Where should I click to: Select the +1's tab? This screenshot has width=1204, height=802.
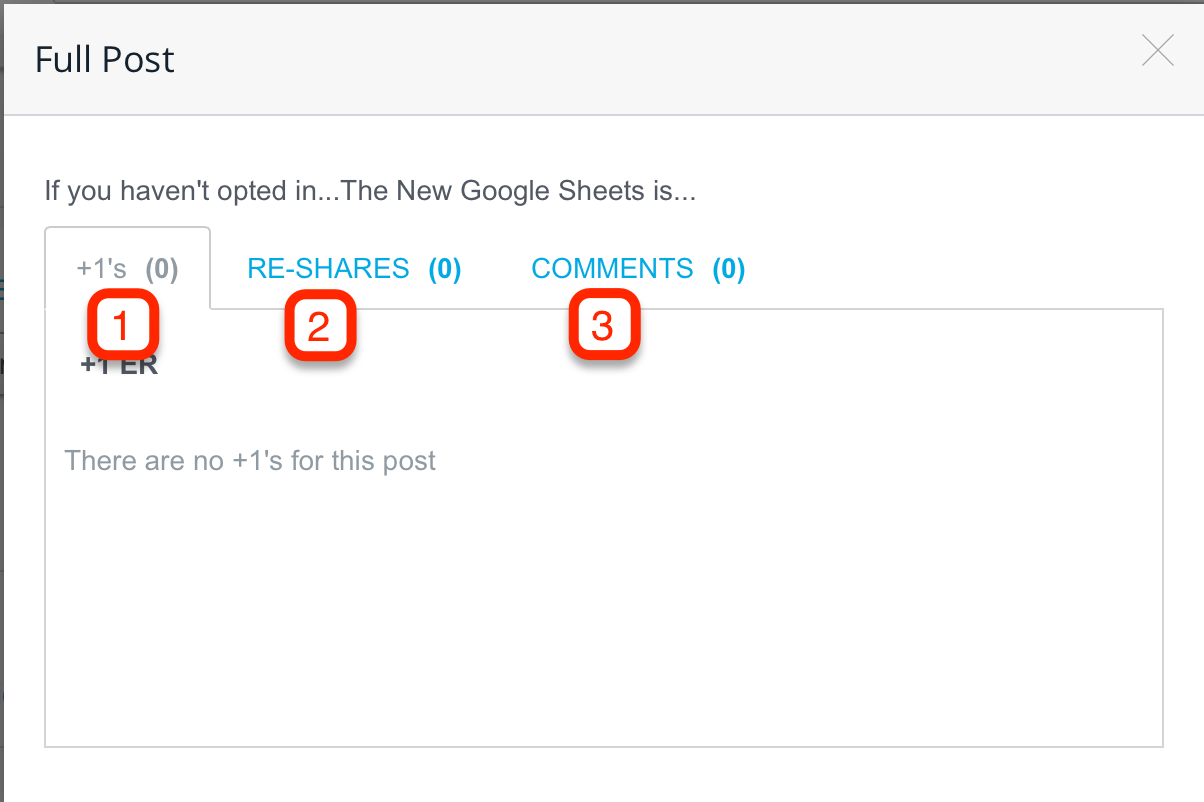click(x=127, y=269)
